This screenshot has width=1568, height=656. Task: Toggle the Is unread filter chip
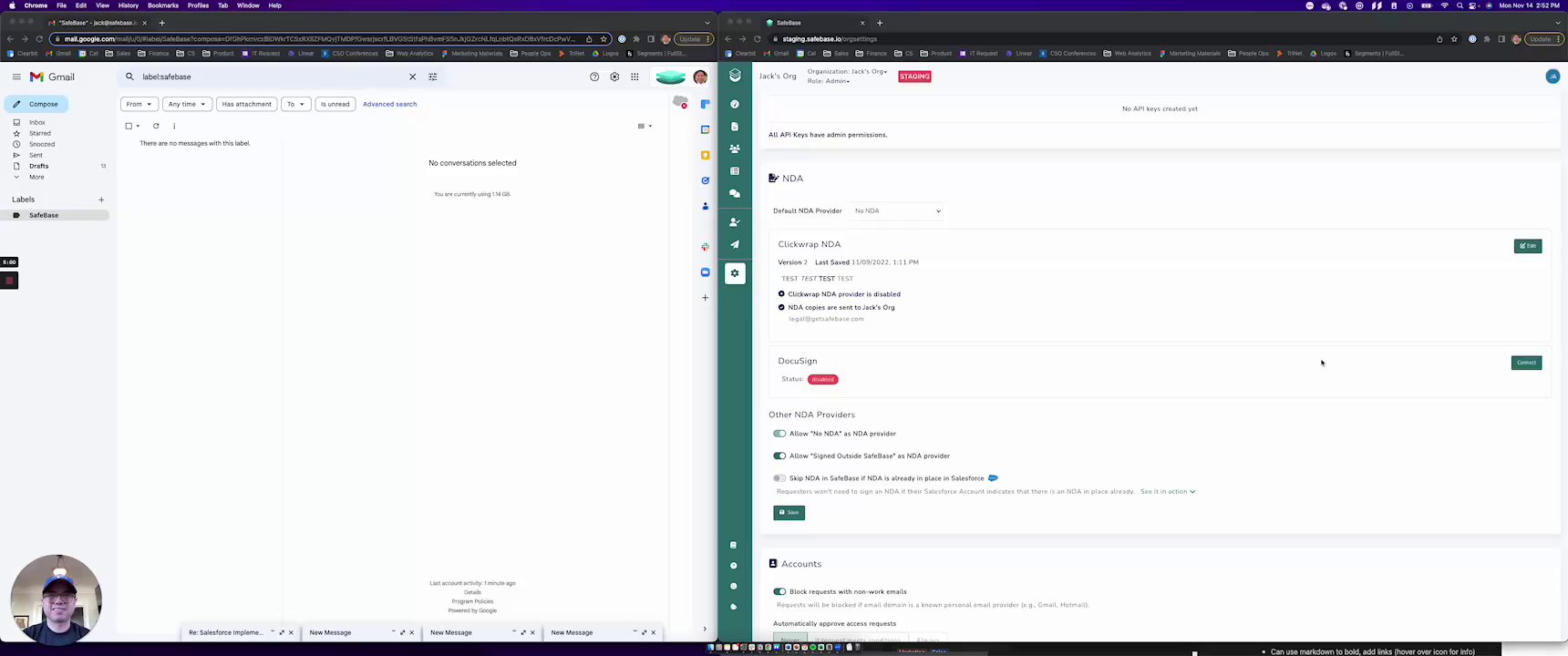click(x=335, y=104)
